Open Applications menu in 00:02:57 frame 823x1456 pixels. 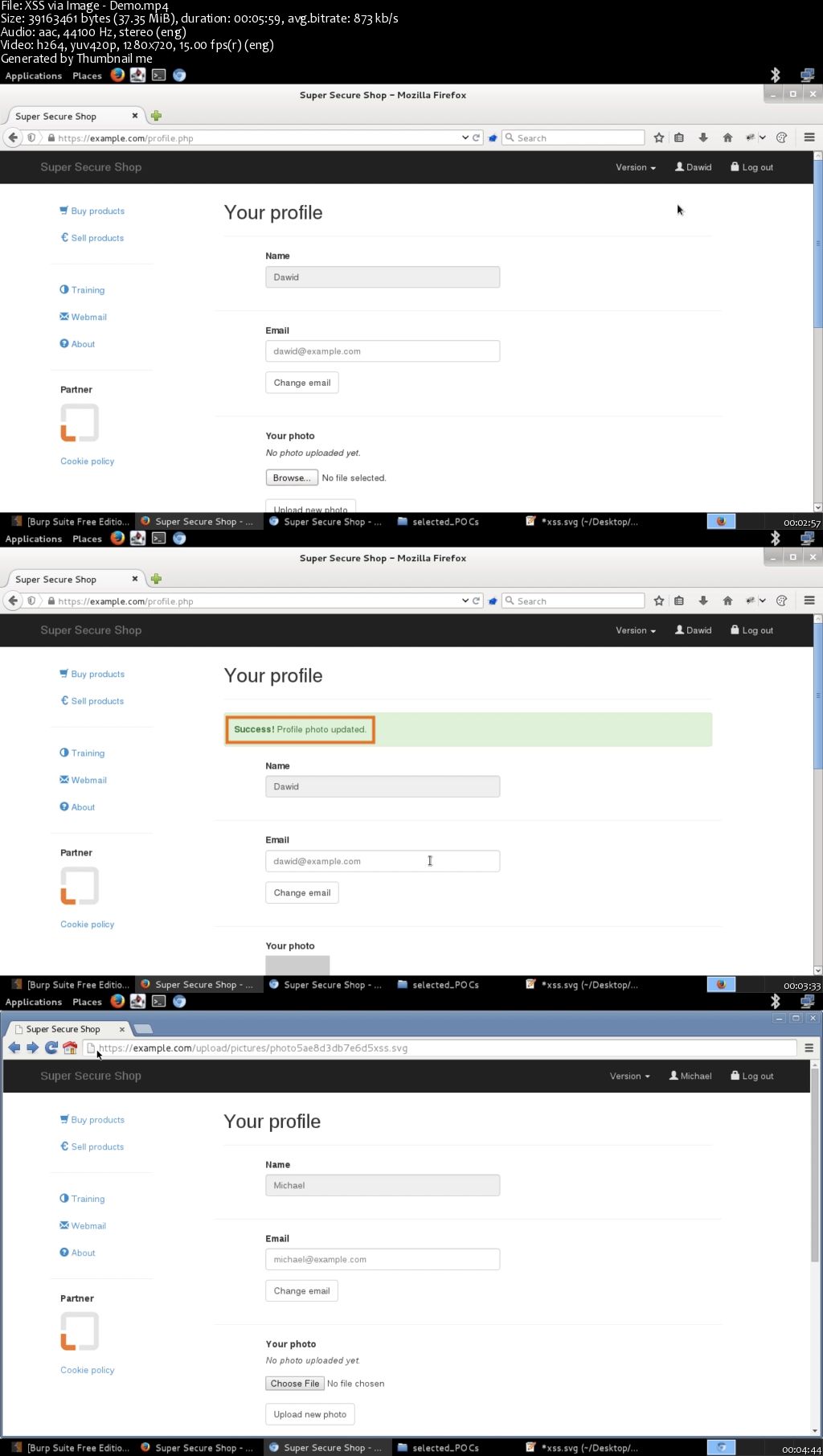34,76
